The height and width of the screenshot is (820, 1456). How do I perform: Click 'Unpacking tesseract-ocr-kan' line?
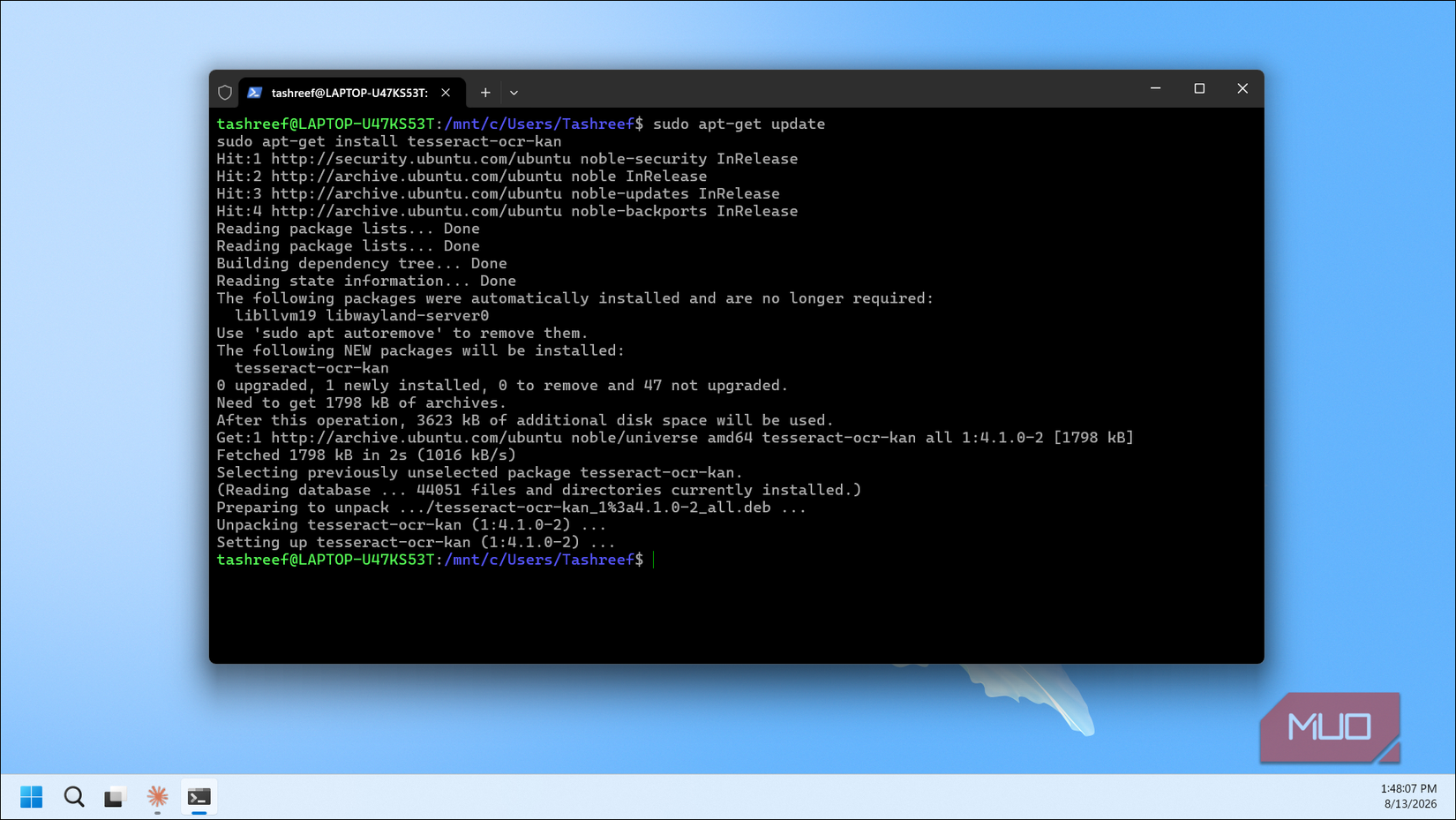point(411,524)
